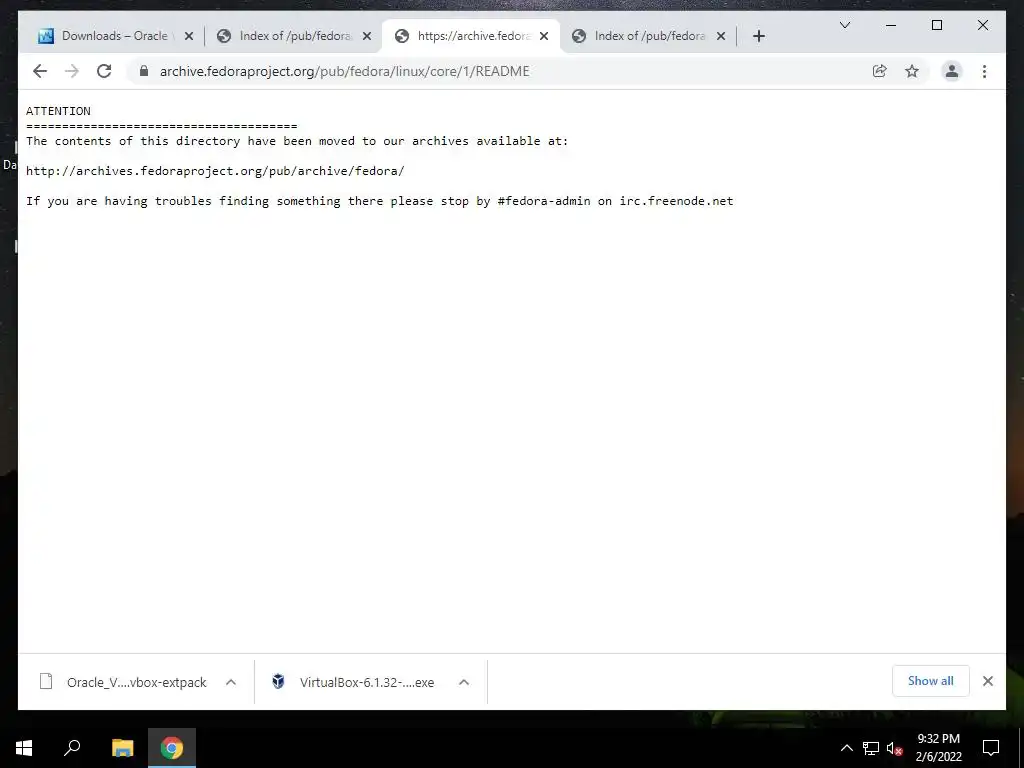Click the forward navigation arrow
Image resolution: width=1024 pixels, height=768 pixels.
click(72, 71)
